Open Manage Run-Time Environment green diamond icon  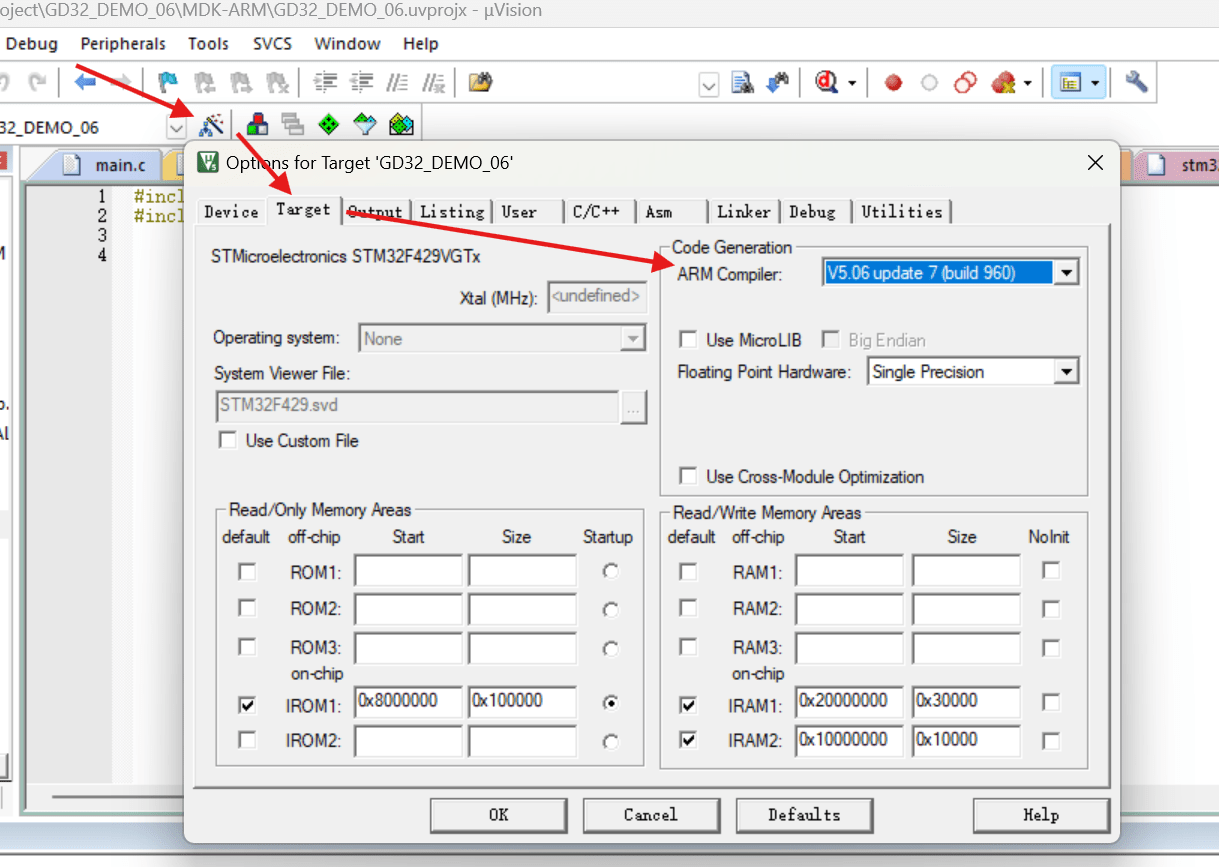pos(329,124)
